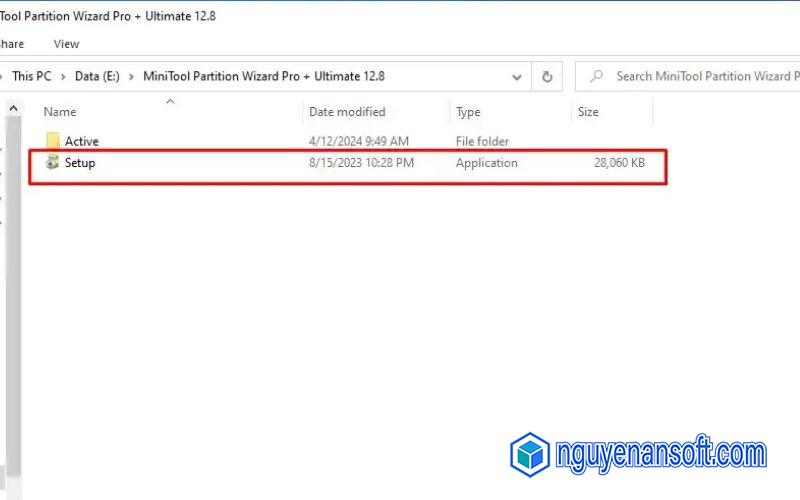Go to This PC in breadcrumb
Image resolution: width=800 pixels, height=500 pixels.
32,77
